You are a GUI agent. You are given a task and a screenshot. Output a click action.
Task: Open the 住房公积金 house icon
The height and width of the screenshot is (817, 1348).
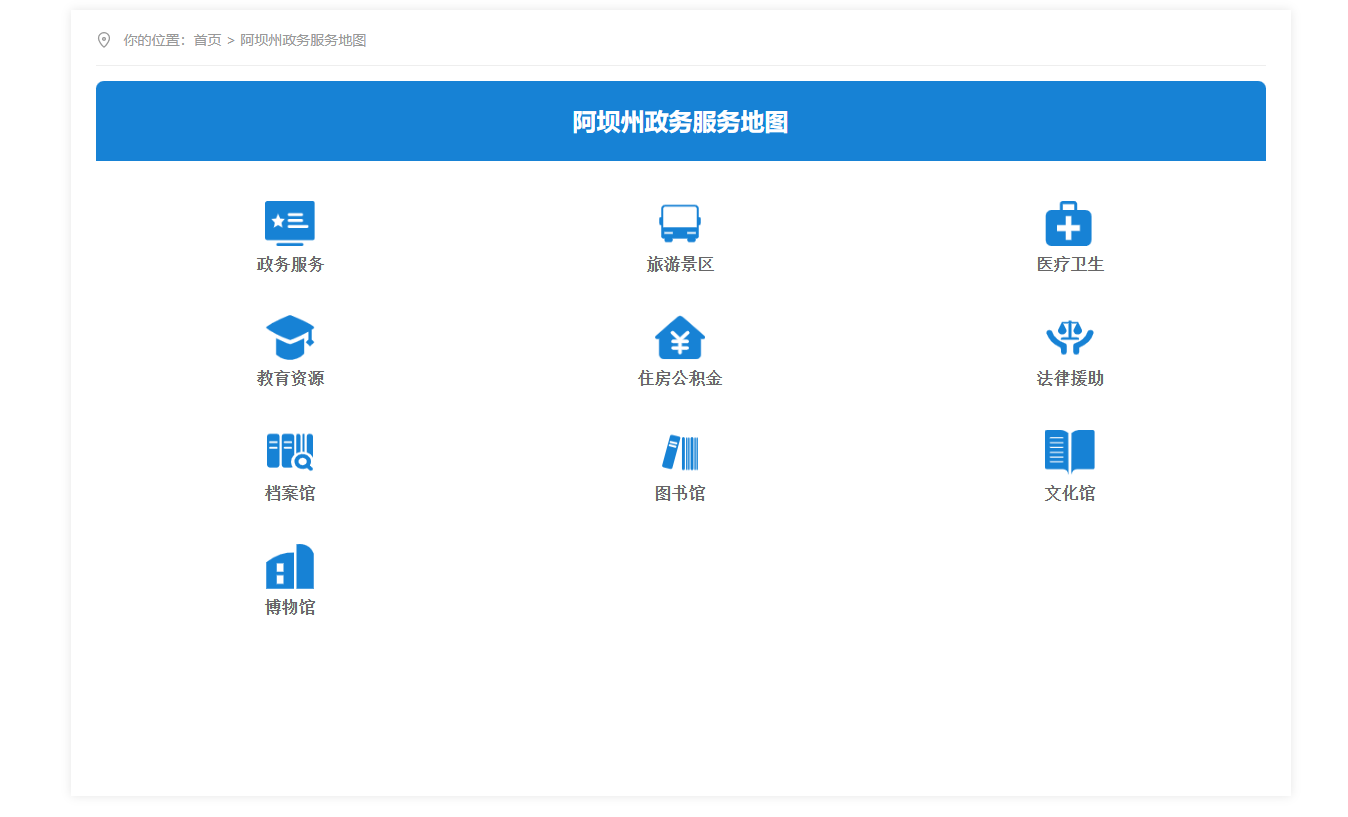point(680,338)
